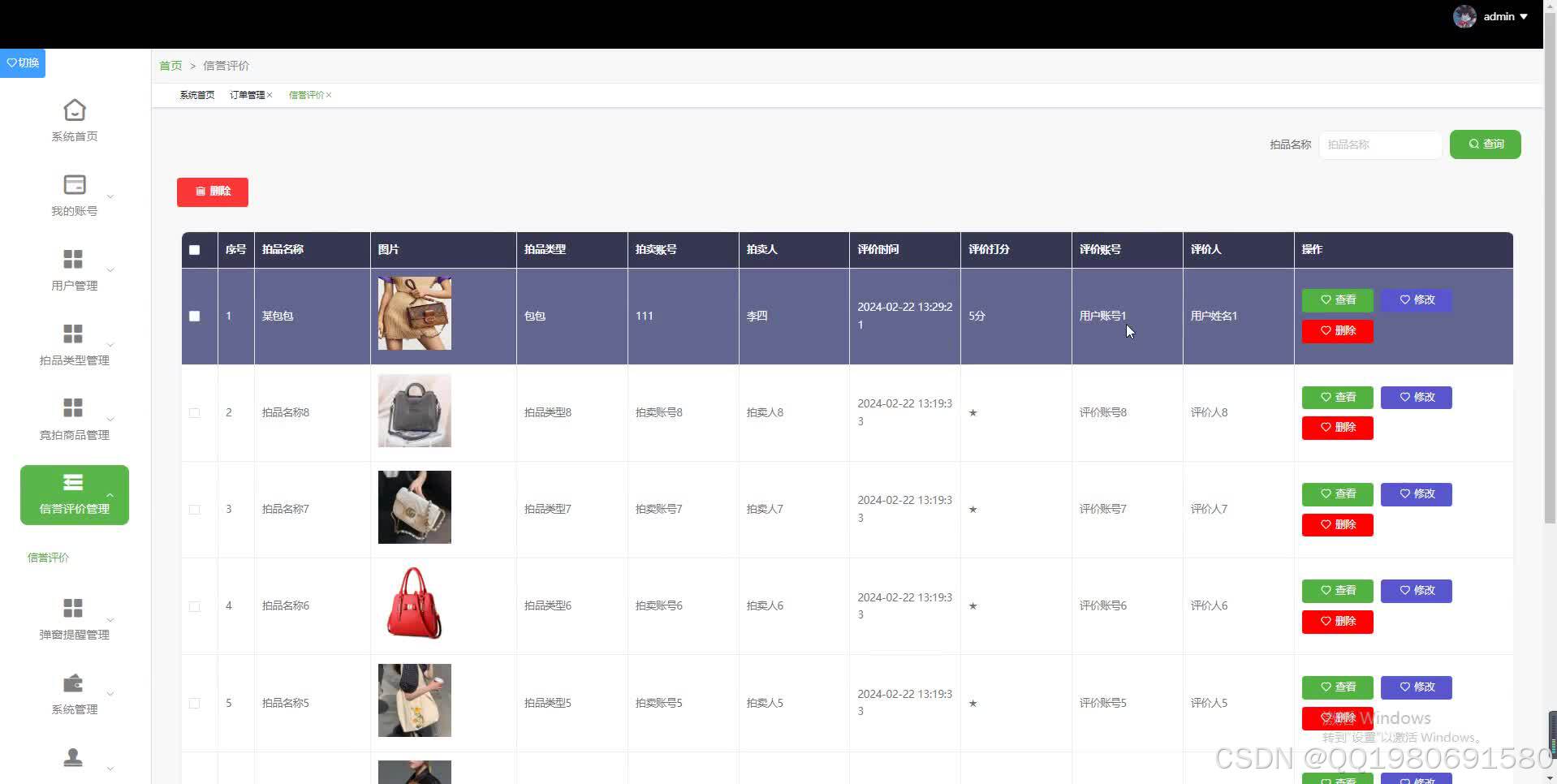Click 查看 for row 拍品名称8
Image resolution: width=1557 pixels, height=784 pixels.
pyautogui.click(x=1337, y=398)
